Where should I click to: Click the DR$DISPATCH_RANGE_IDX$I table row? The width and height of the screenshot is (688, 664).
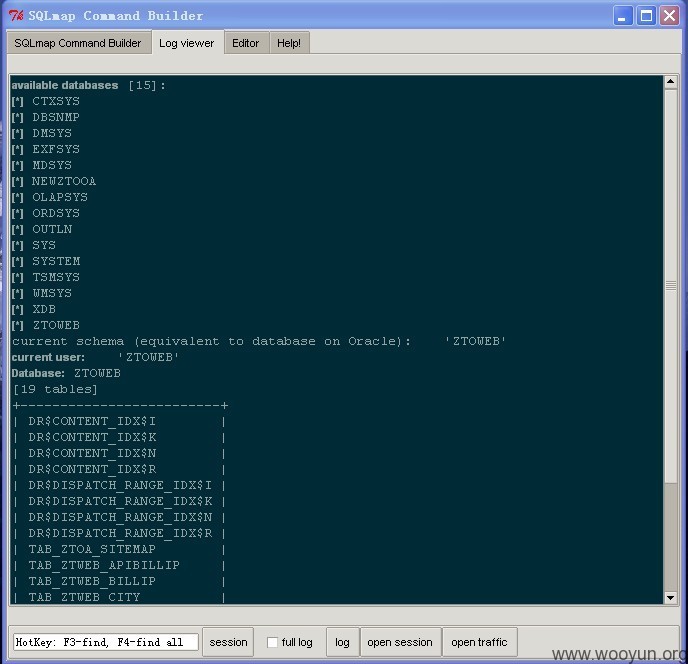click(x=119, y=485)
